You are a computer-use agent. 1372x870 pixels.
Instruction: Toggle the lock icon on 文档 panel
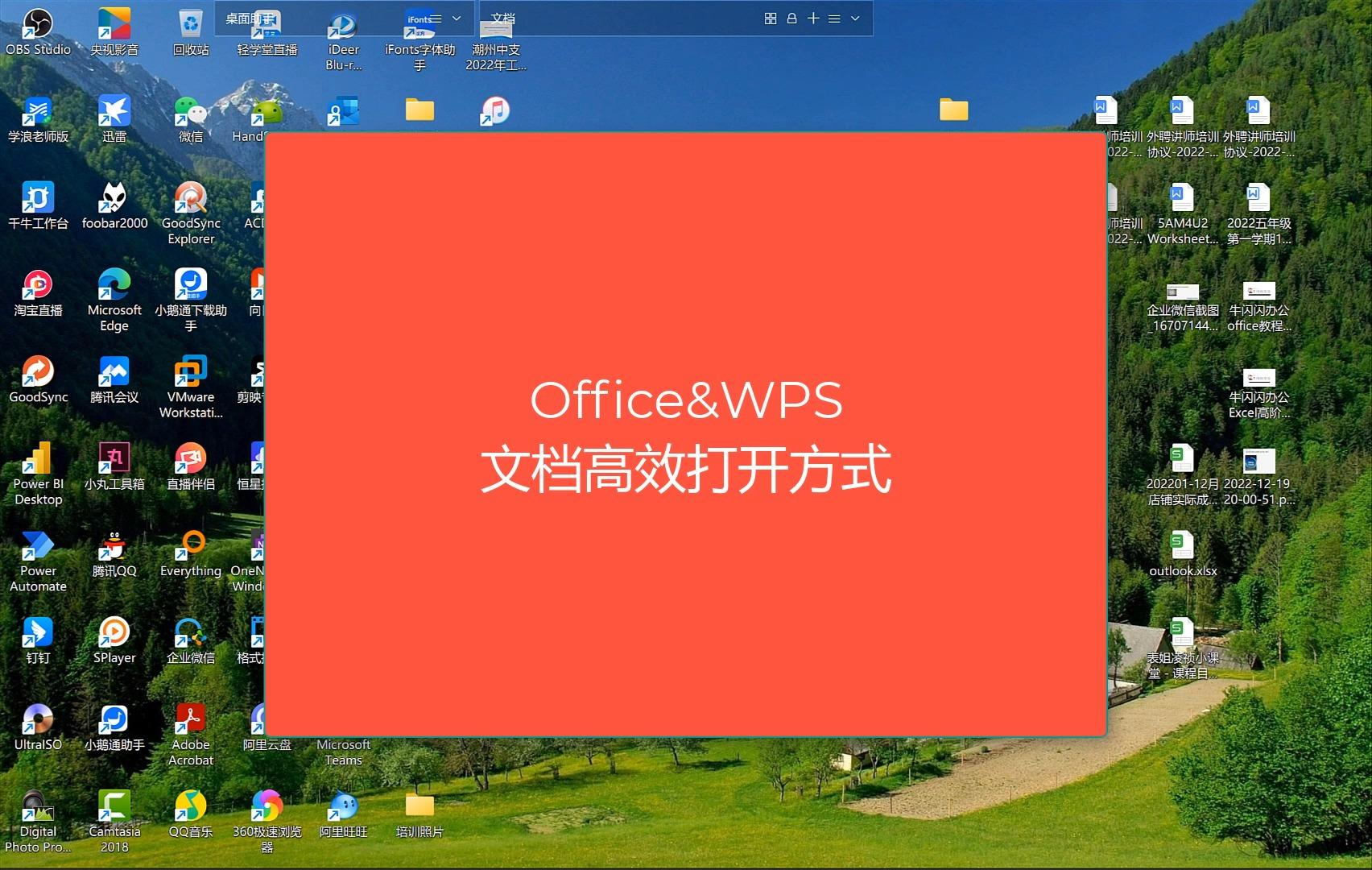click(791, 19)
